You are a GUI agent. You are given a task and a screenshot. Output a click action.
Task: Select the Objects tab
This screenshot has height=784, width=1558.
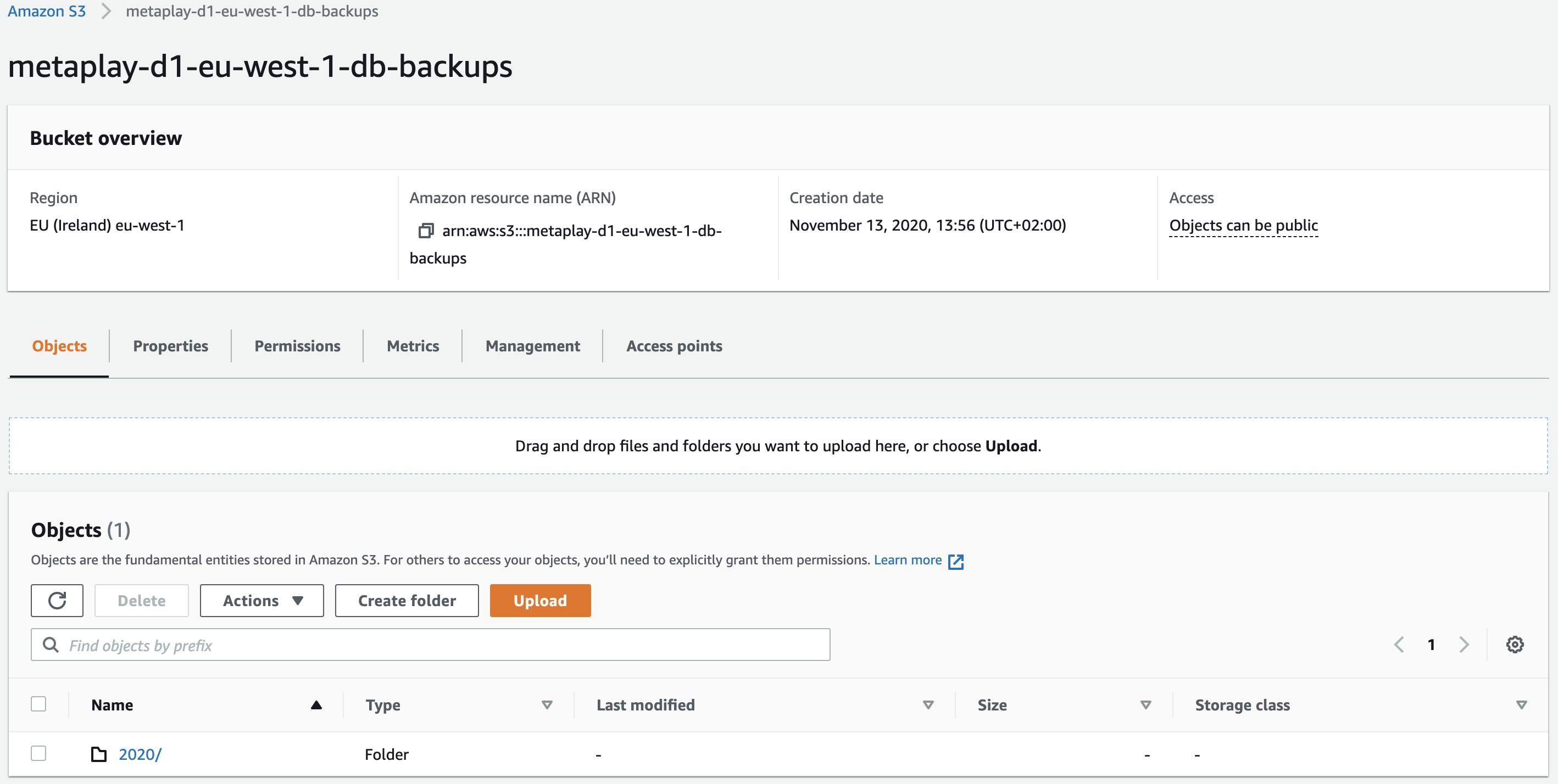(x=59, y=346)
